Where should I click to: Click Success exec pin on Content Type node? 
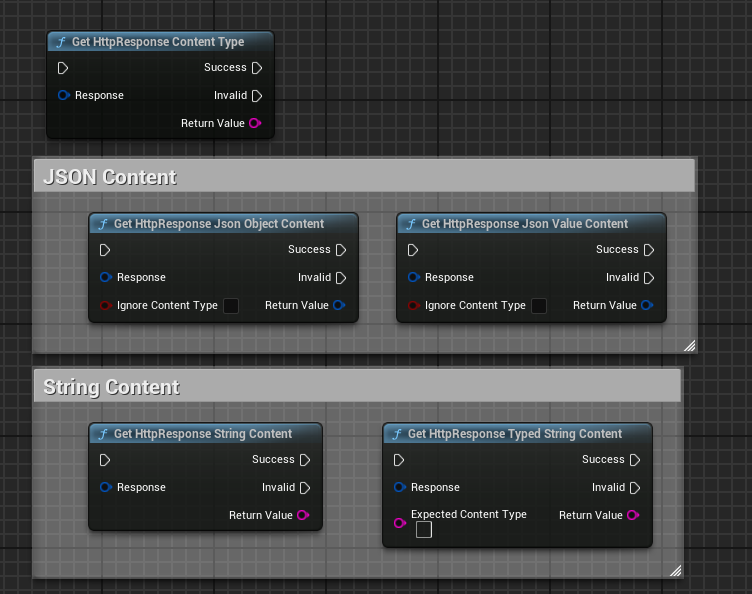pos(257,68)
